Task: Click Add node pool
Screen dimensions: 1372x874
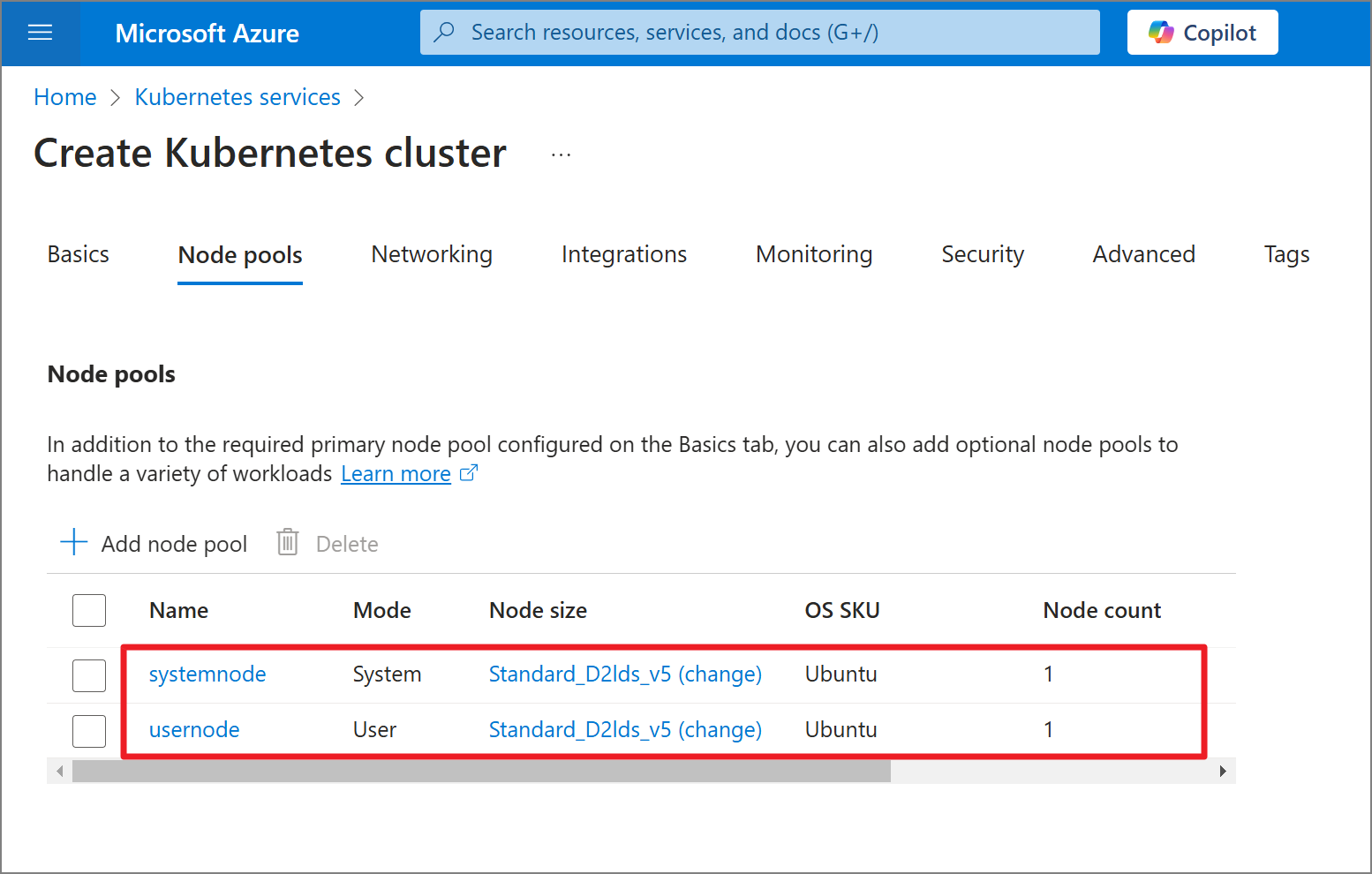Action: pos(154,543)
